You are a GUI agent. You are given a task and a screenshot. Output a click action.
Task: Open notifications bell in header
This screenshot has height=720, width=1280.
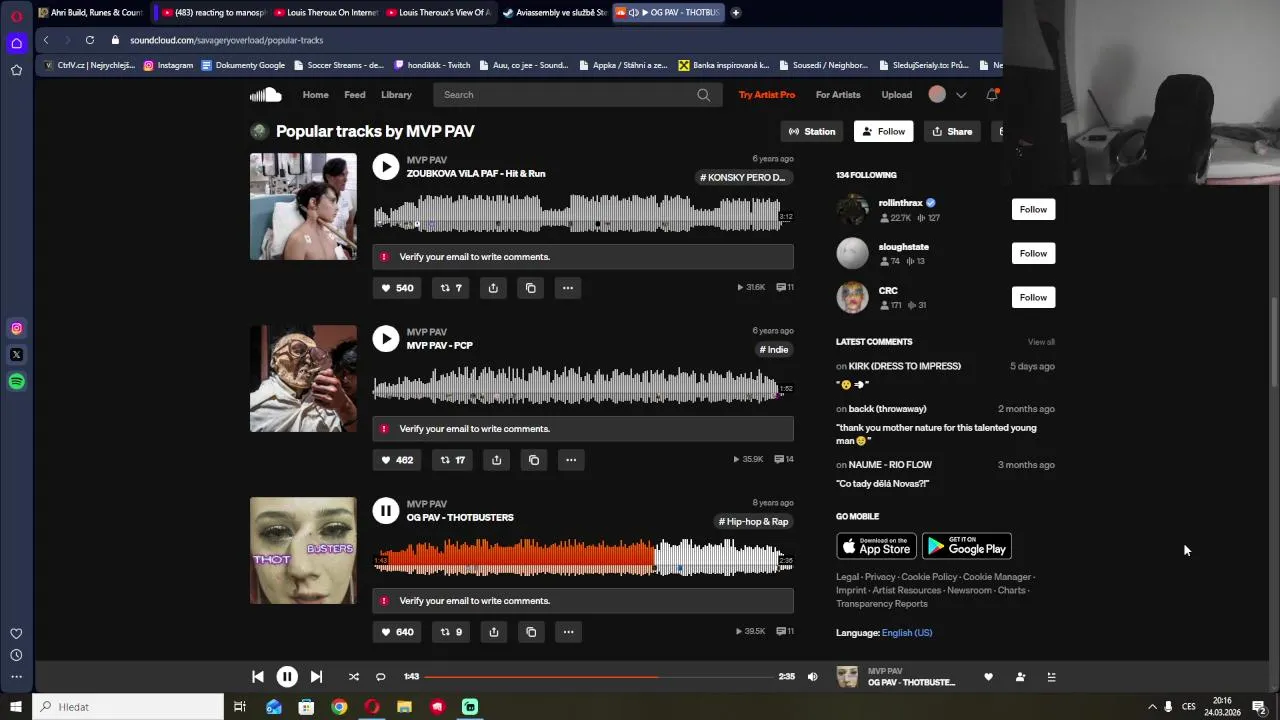click(992, 95)
